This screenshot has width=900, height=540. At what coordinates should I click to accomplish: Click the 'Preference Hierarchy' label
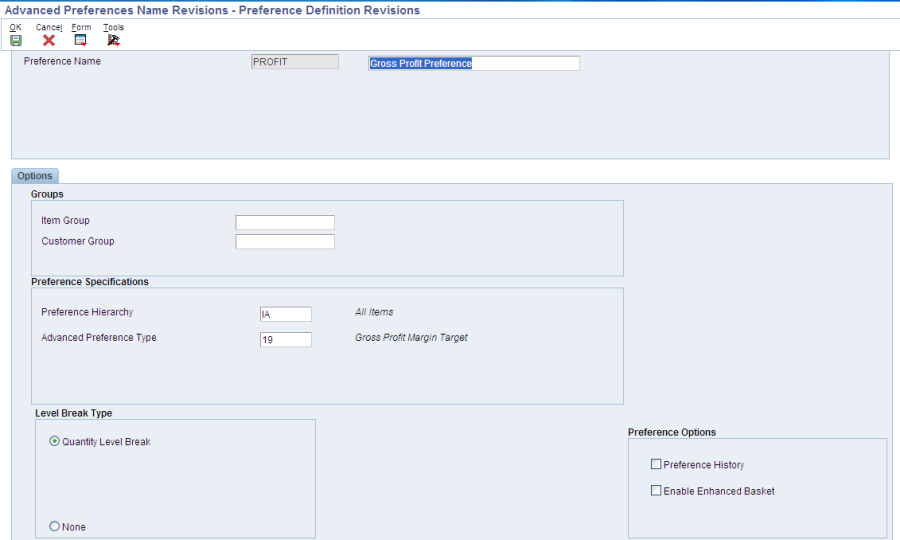87,312
